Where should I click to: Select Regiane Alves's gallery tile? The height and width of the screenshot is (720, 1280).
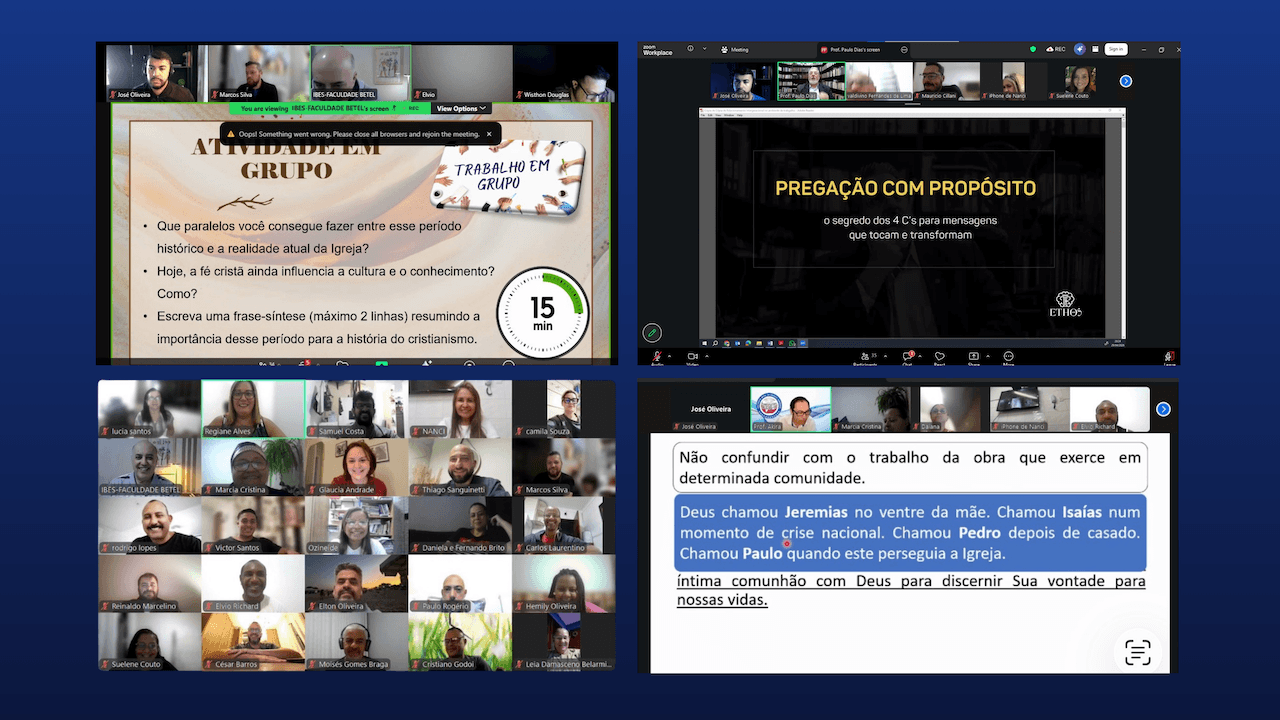[x=253, y=409]
